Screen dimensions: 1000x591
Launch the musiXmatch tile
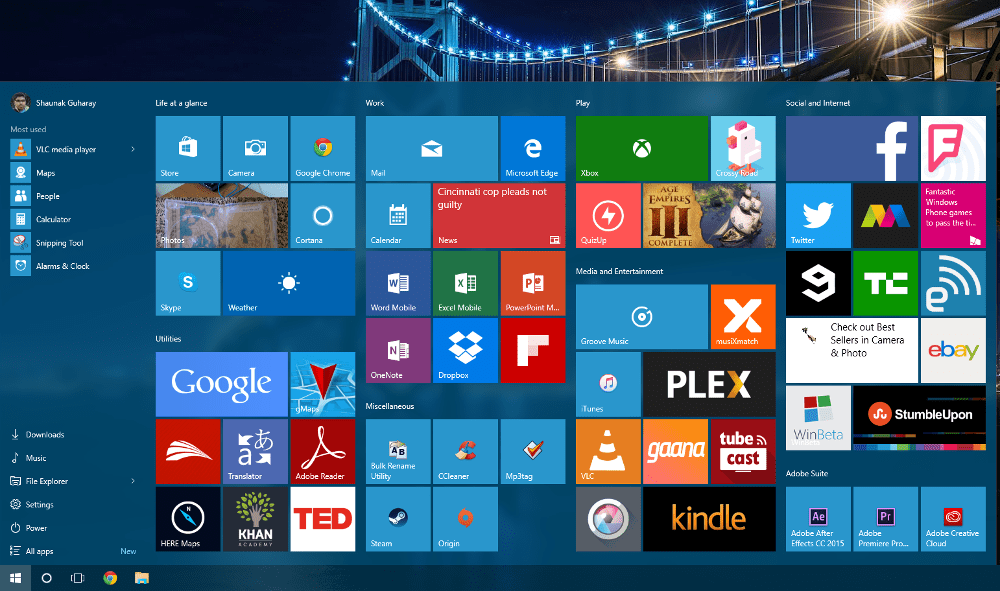(743, 317)
